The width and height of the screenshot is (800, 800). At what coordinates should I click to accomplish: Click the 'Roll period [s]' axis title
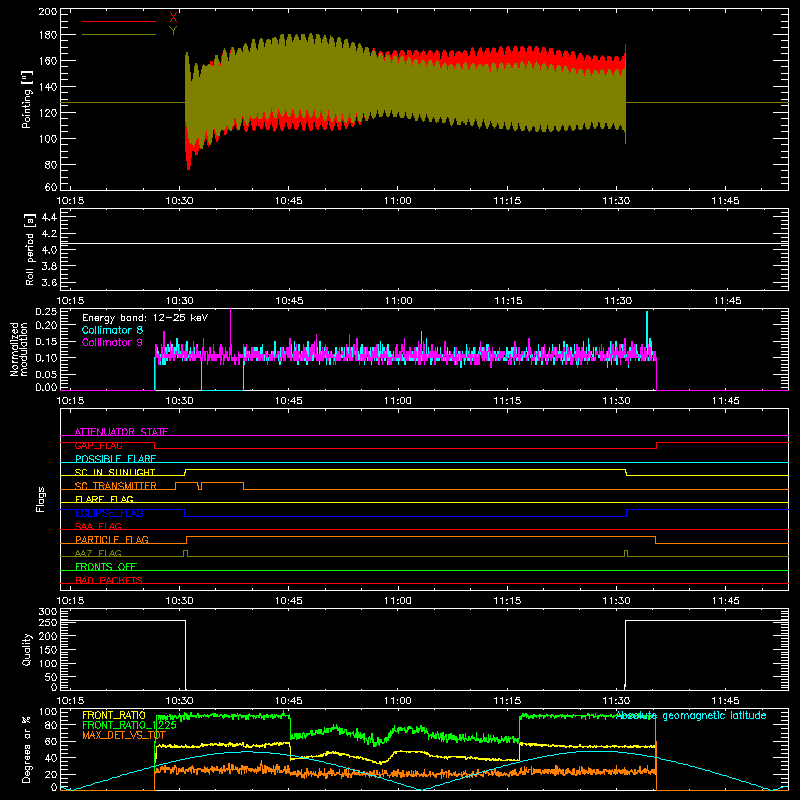click(30, 249)
